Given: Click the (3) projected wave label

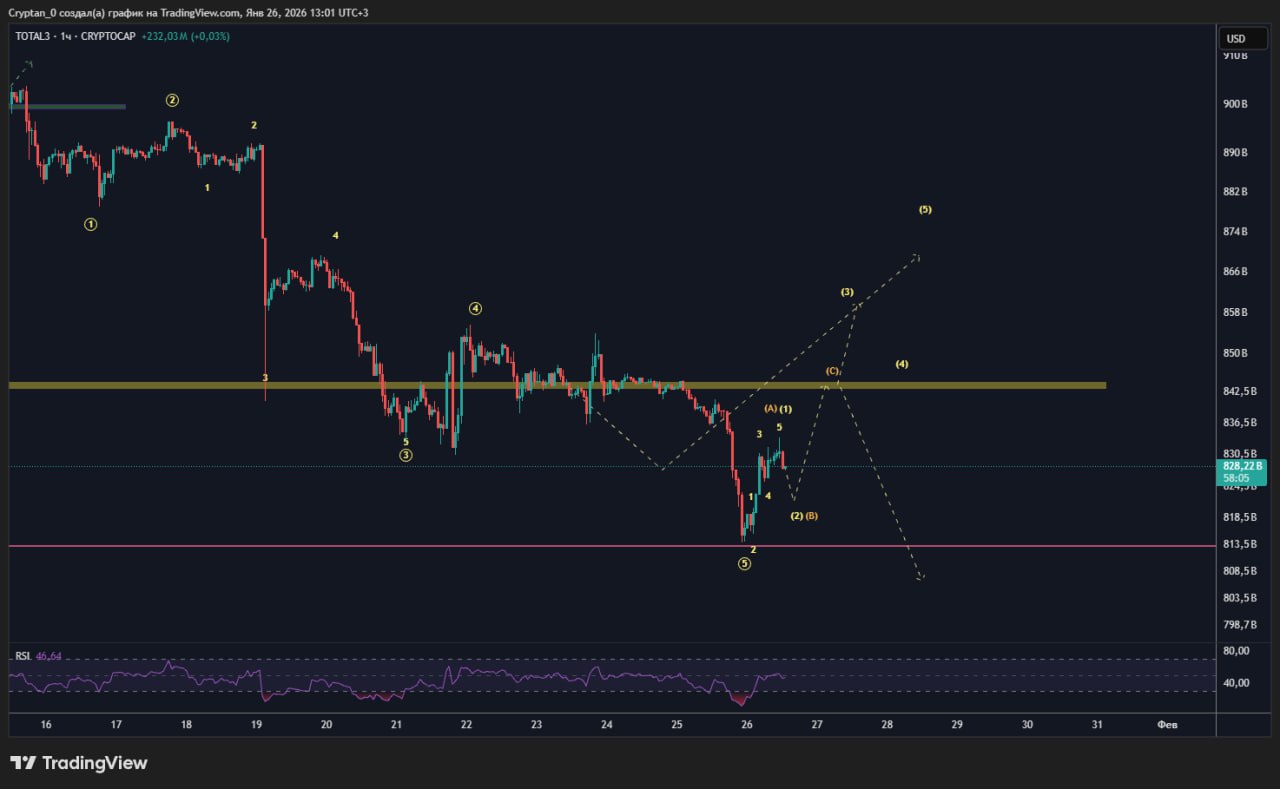Looking at the screenshot, I should [x=847, y=292].
